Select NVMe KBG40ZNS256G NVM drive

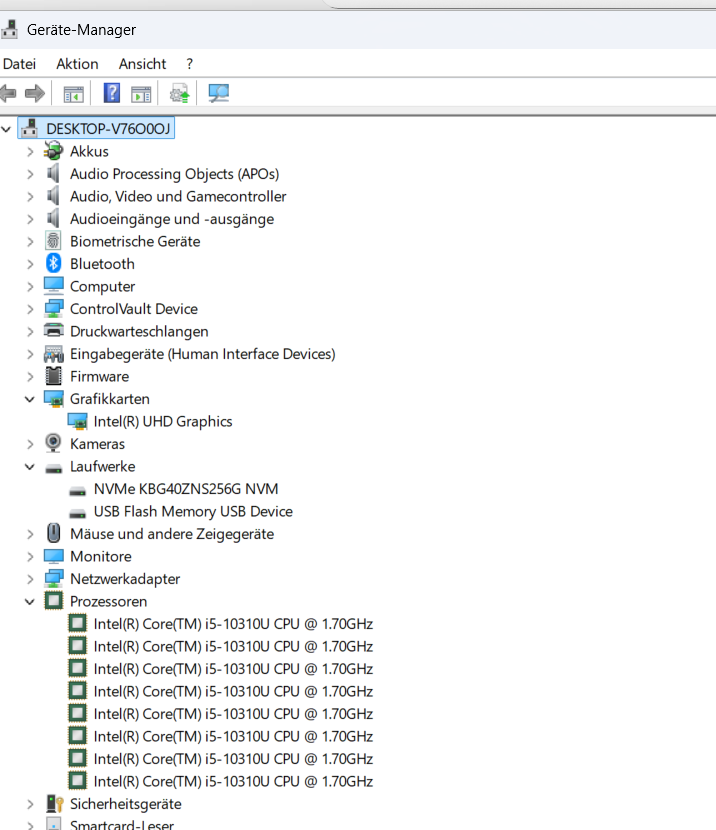click(x=186, y=489)
